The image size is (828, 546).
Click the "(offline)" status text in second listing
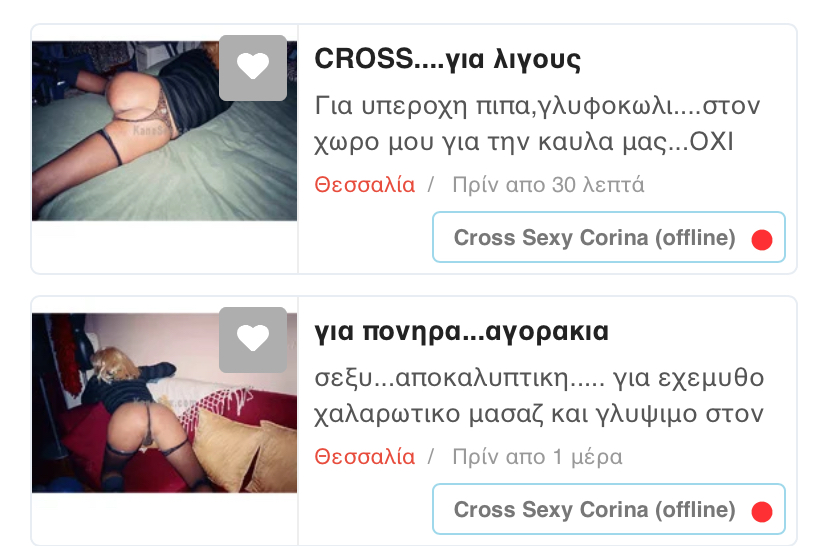(695, 510)
